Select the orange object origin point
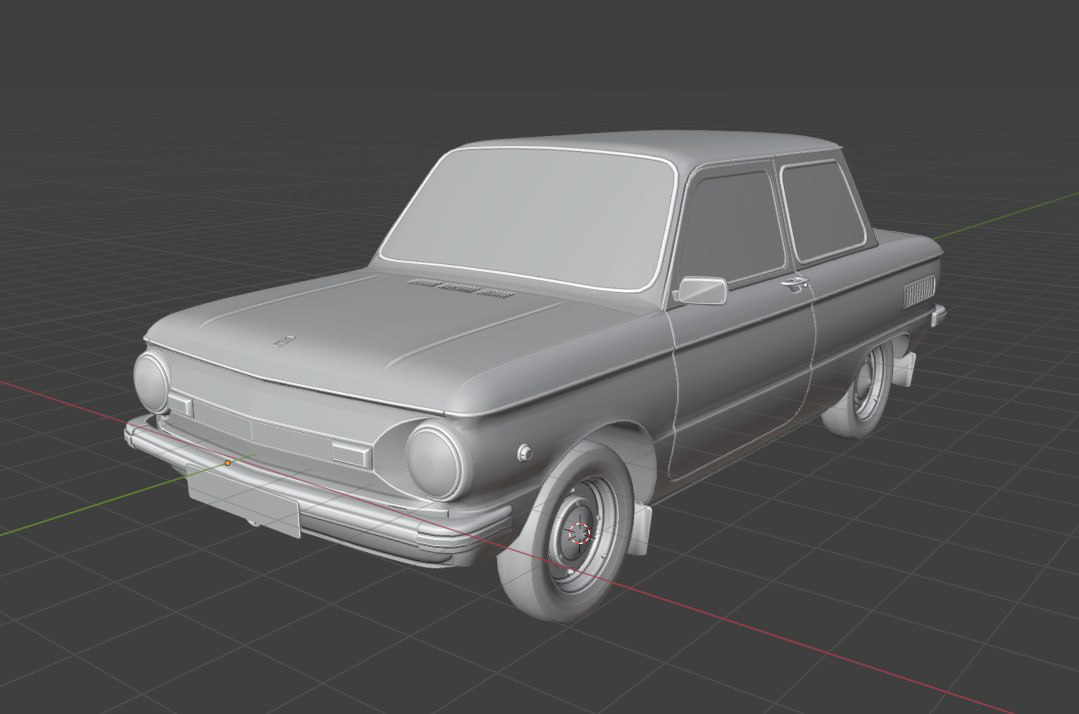This screenshot has height=714, width=1079. (228, 463)
